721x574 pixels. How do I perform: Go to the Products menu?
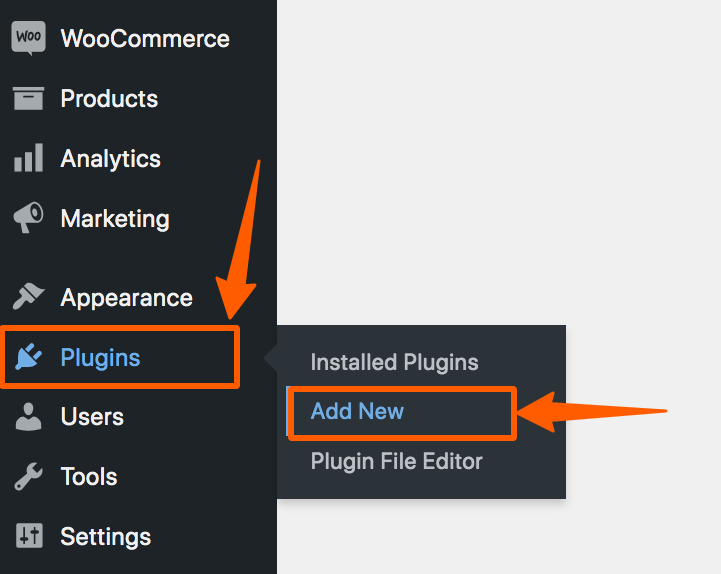pos(109,98)
